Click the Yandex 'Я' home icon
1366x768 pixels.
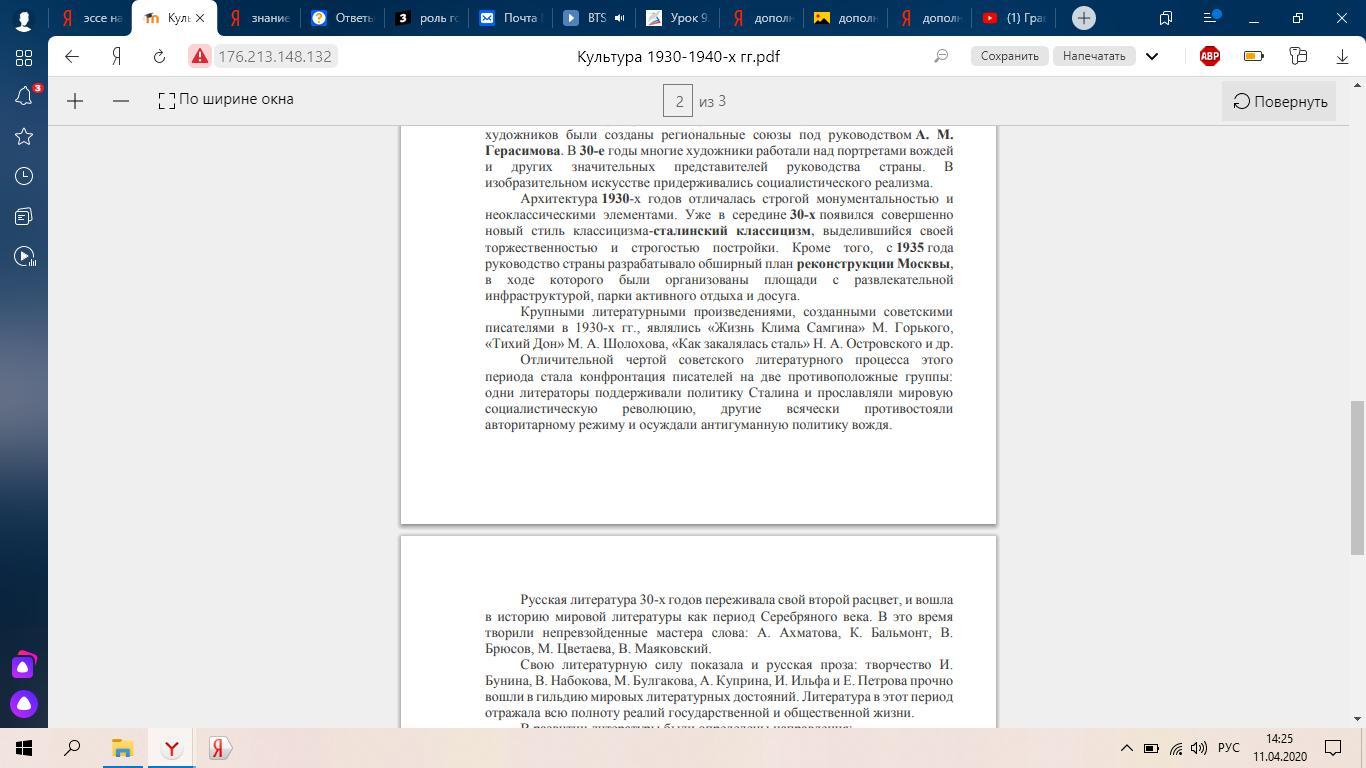point(116,56)
